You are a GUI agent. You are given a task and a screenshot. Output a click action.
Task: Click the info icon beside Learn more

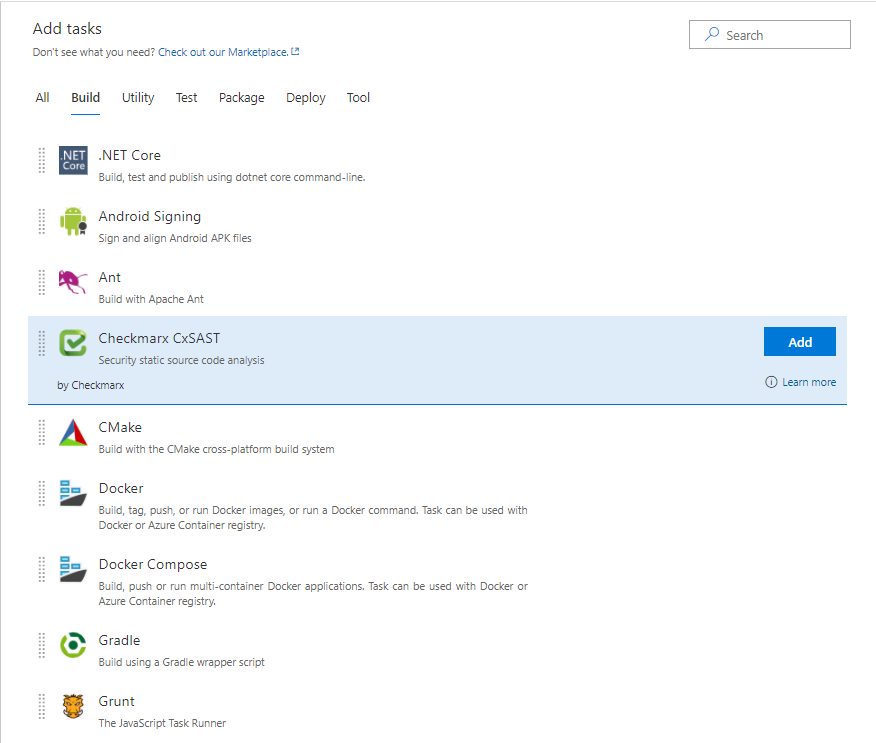pyautogui.click(x=771, y=382)
